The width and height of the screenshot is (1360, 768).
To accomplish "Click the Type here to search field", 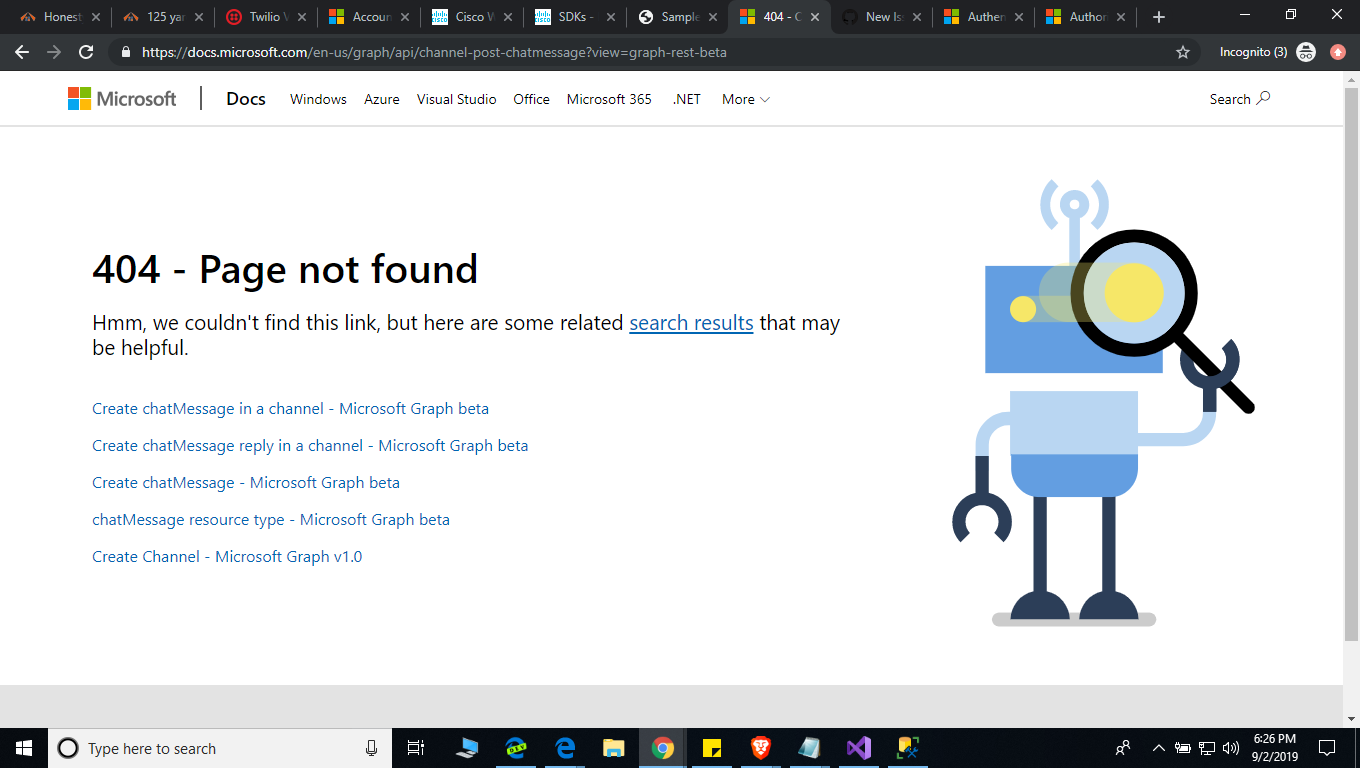I will pos(200,748).
